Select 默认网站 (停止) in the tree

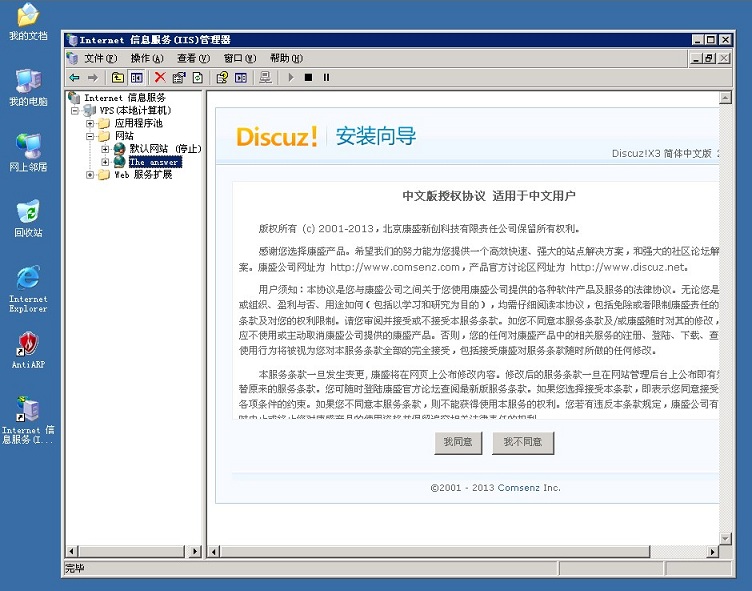click(165, 149)
